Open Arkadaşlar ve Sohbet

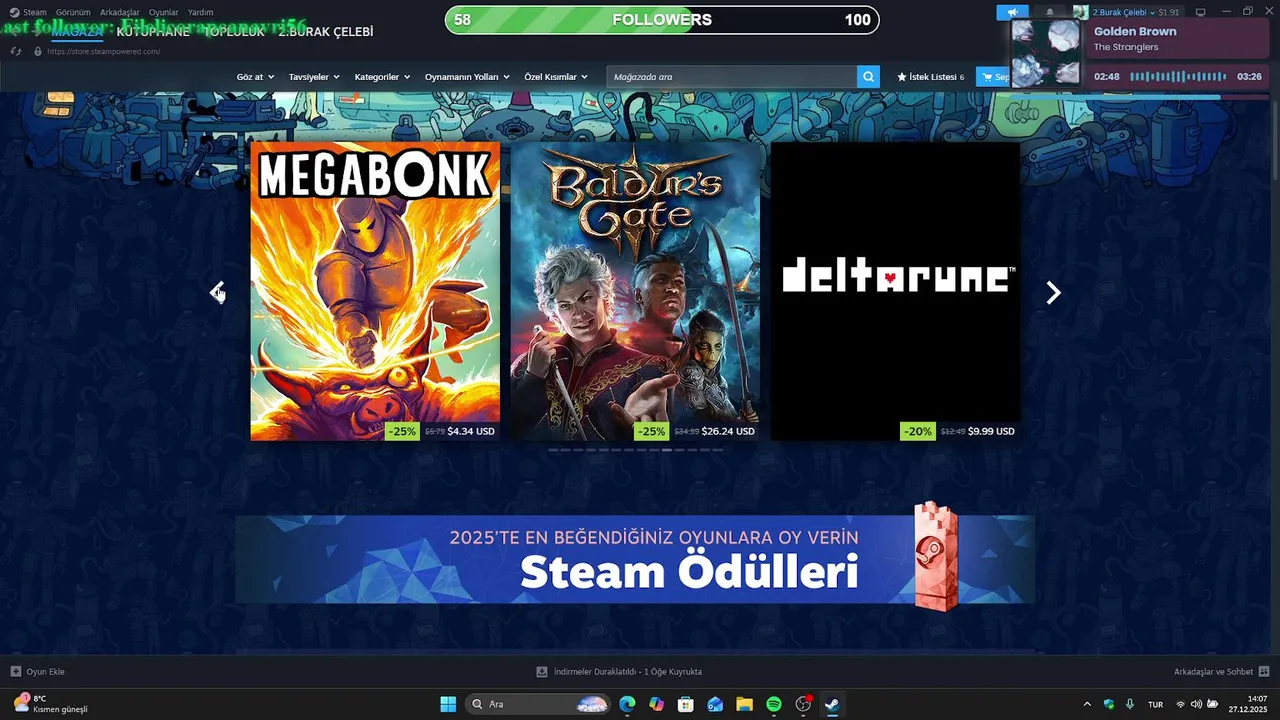(x=1221, y=672)
